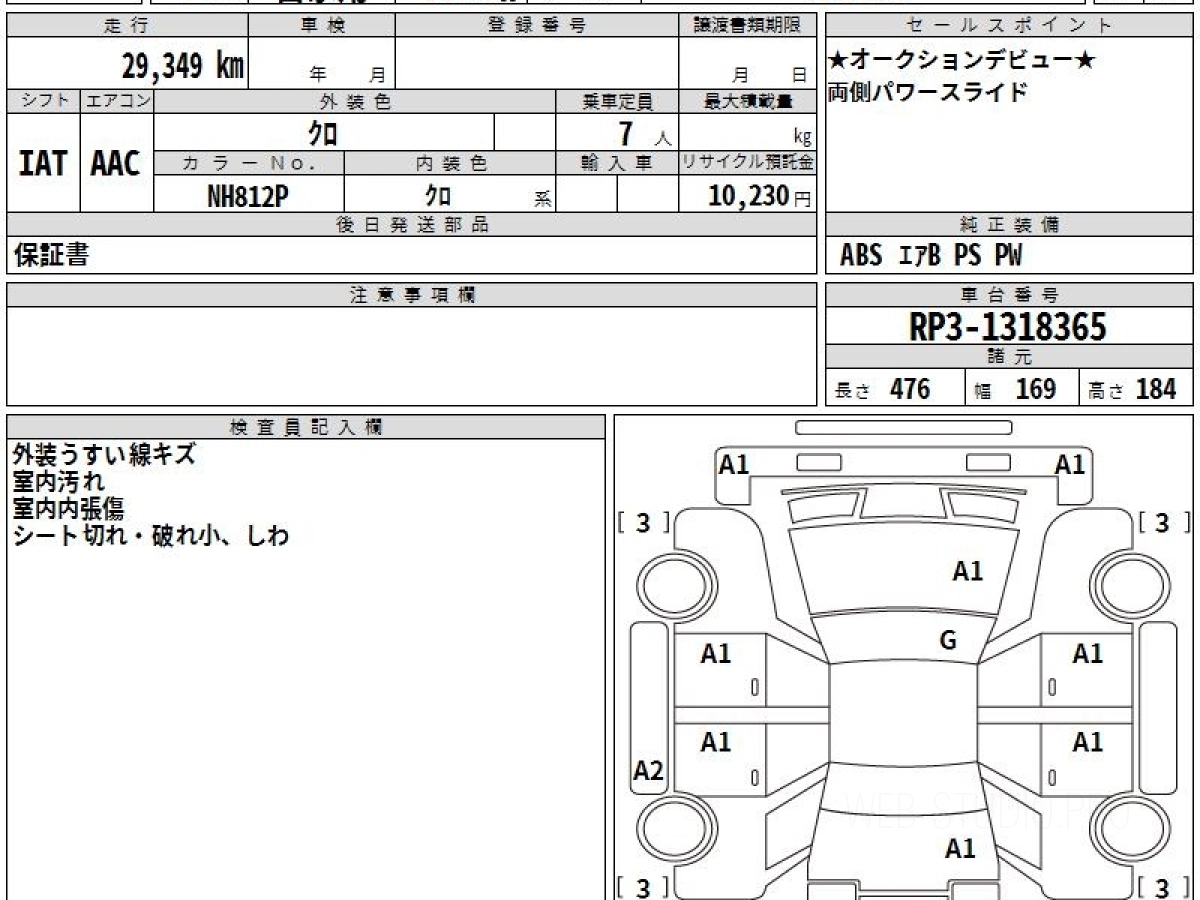The height and width of the screenshot is (900, 1200).
Task: Click the 譲渡書類期限 header
Action: (747, 26)
